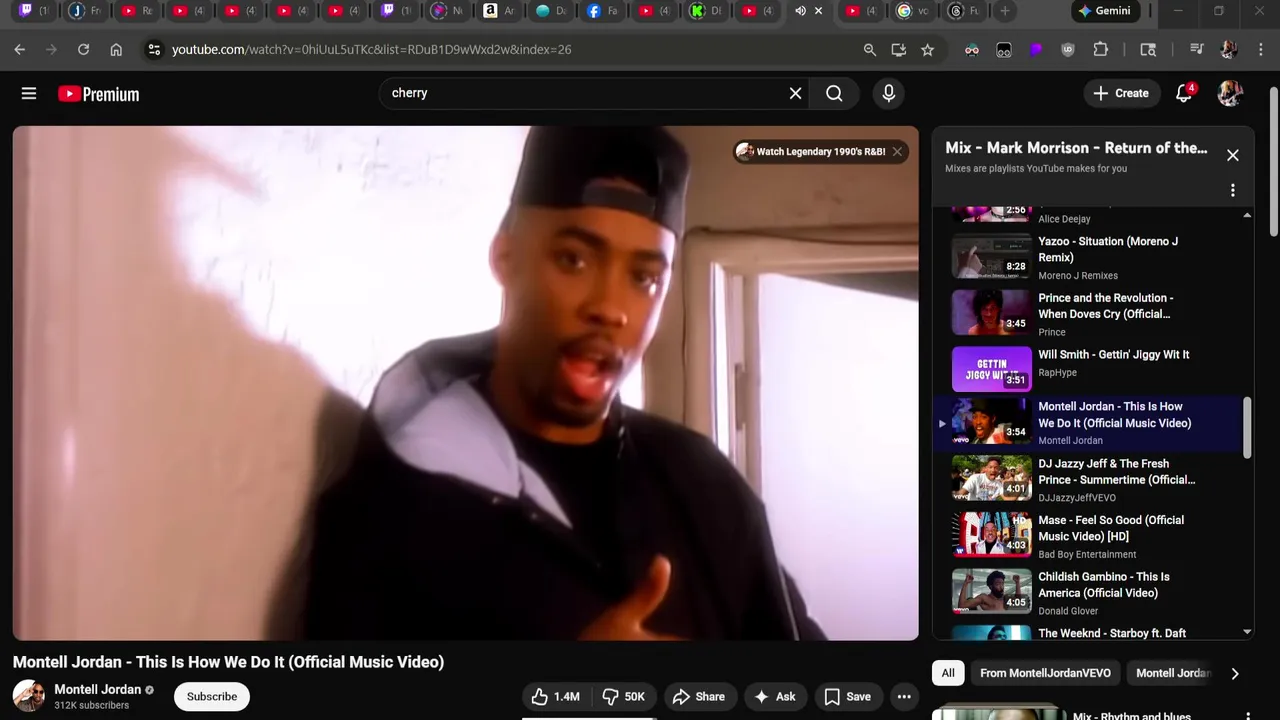Play Mase - Feel So Good
The image size is (1280, 720).
[x=1092, y=536]
